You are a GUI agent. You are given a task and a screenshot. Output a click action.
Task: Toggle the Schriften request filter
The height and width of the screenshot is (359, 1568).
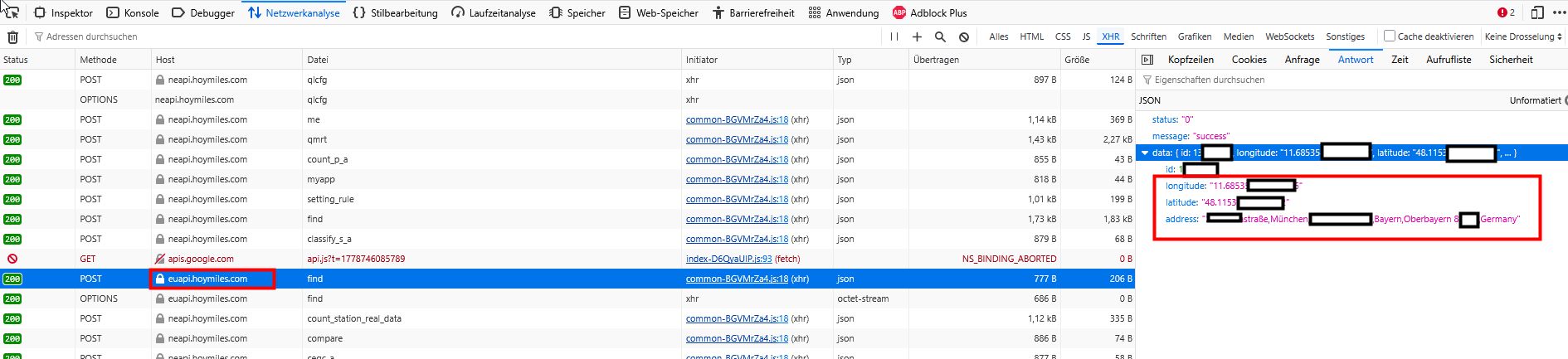pos(1148,36)
